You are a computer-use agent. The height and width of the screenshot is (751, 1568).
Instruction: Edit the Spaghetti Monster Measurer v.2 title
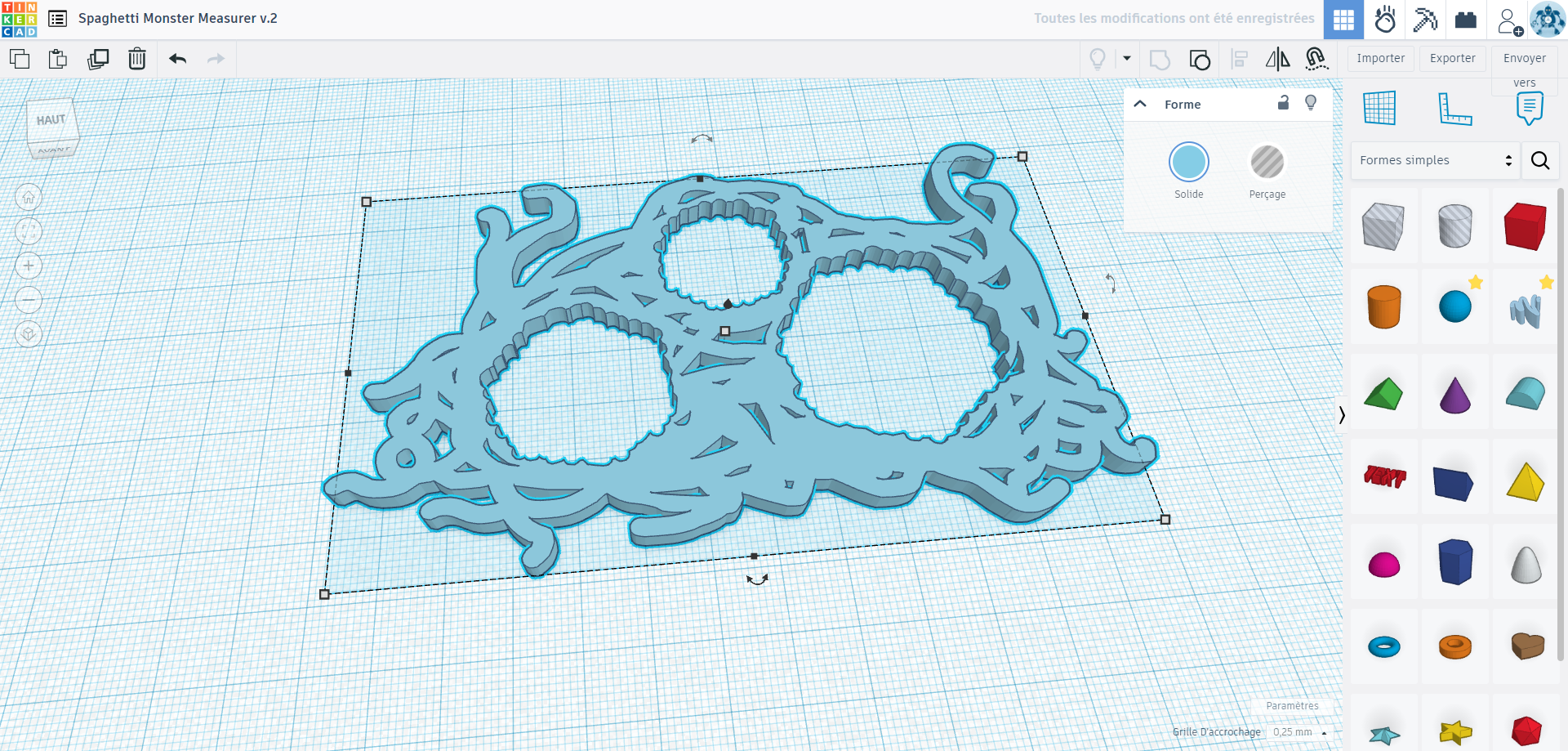coord(178,18)
